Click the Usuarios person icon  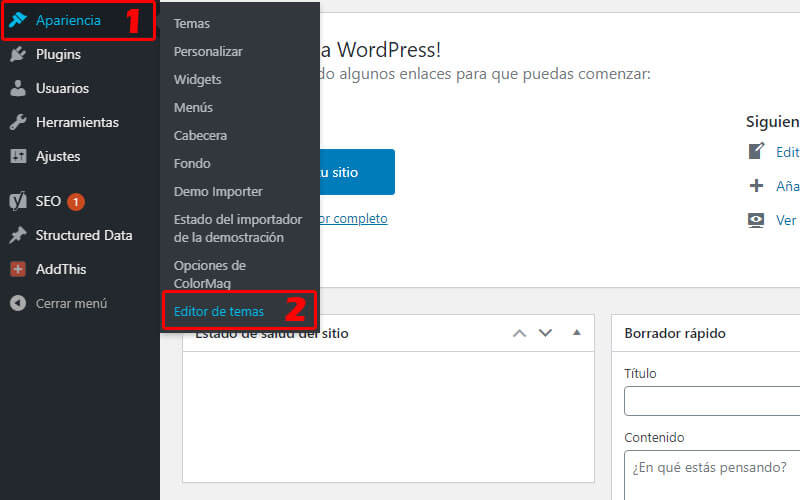point(18,88)
